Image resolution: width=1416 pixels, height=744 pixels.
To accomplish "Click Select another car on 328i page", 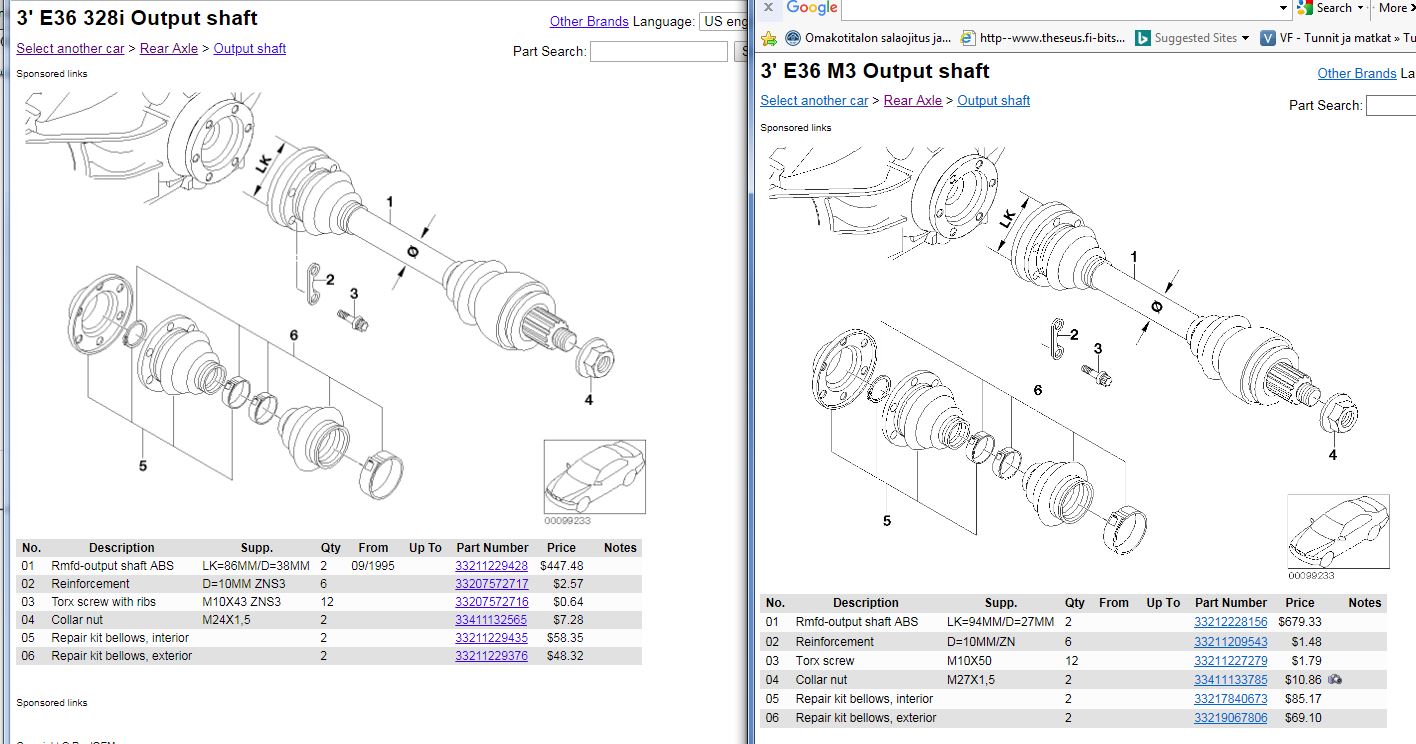I will 70,48.
